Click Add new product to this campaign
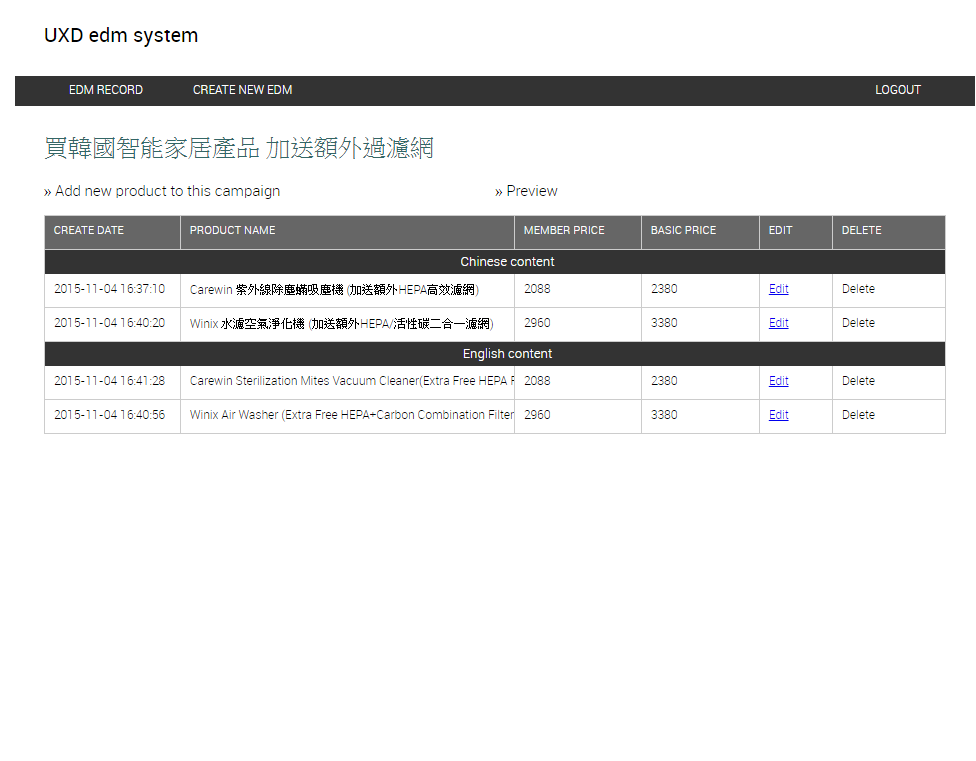Screen dimensions: 976x761 point(162,191)
